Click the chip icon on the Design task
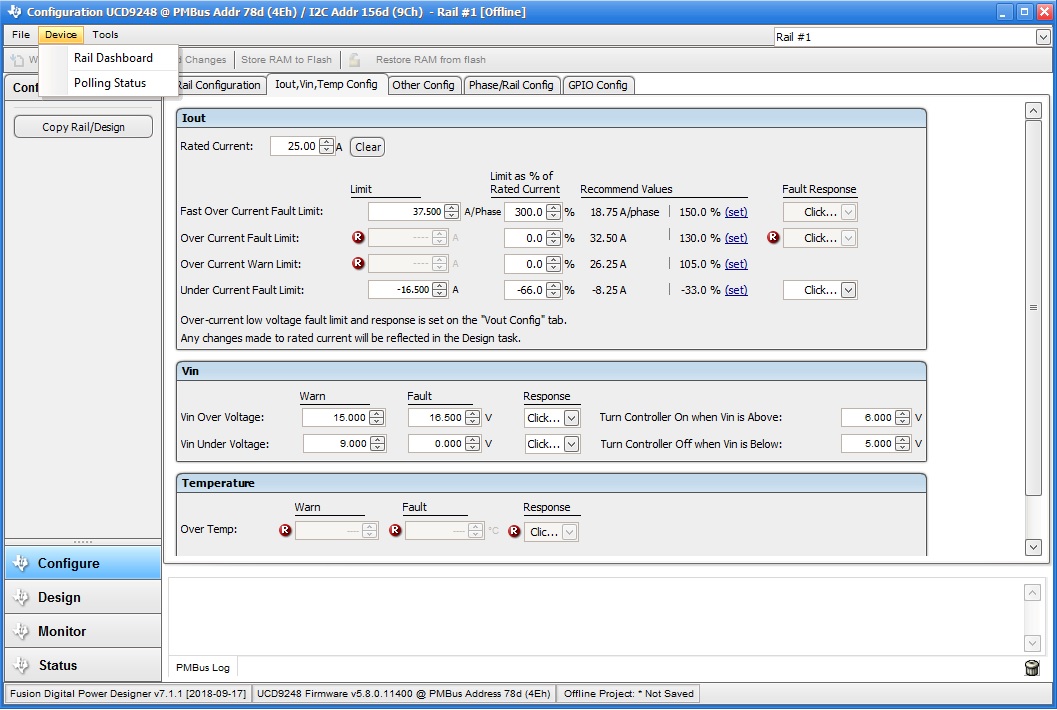Screen dimensions: 1057x710 point(21,597)
